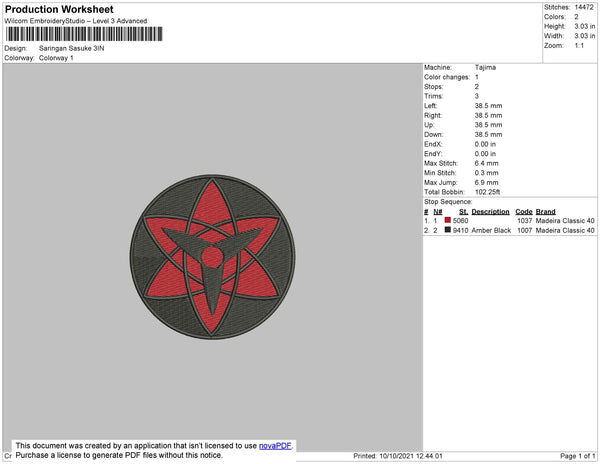Click 'Wilcom EmbroideryStudio – Level 3 Advanced' text
This screenshot has width=600, height=464.
[x=76, y=21]
